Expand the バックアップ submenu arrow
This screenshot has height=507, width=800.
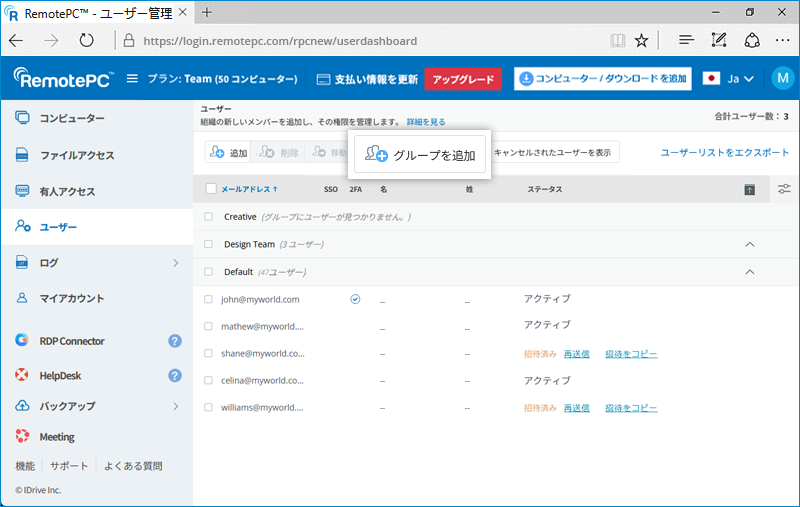tap(176, 406)
